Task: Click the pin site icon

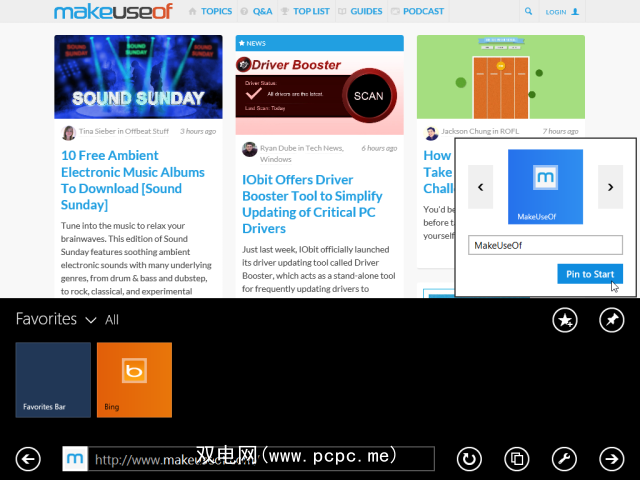Action: click(x=611, y=320)
